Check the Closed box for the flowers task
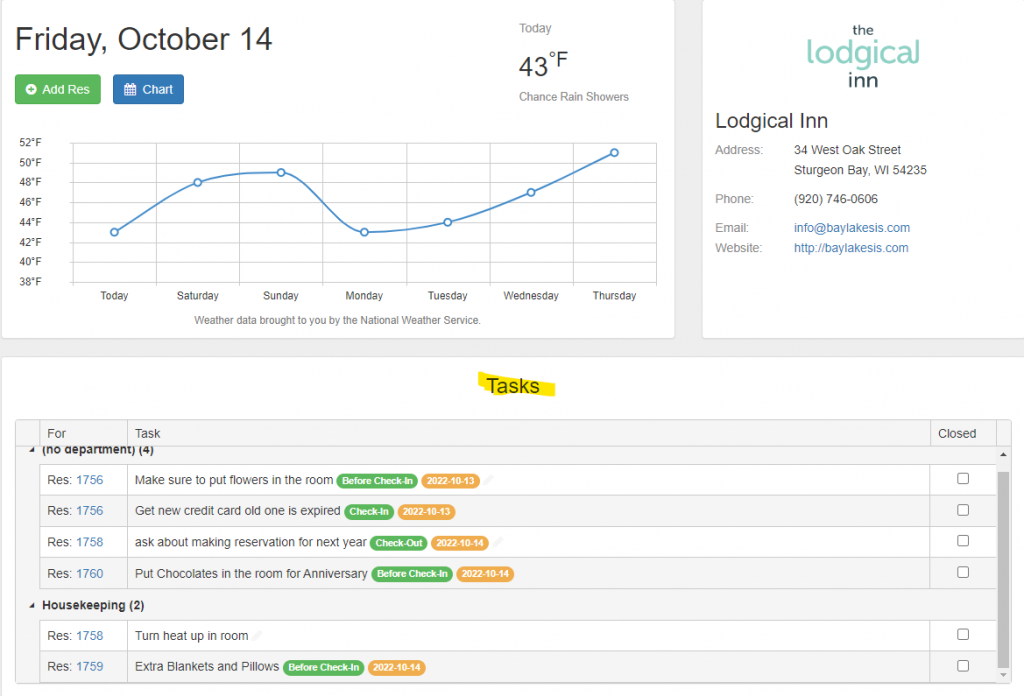The width and height of the screenshot is (1024, 696). 963,479
